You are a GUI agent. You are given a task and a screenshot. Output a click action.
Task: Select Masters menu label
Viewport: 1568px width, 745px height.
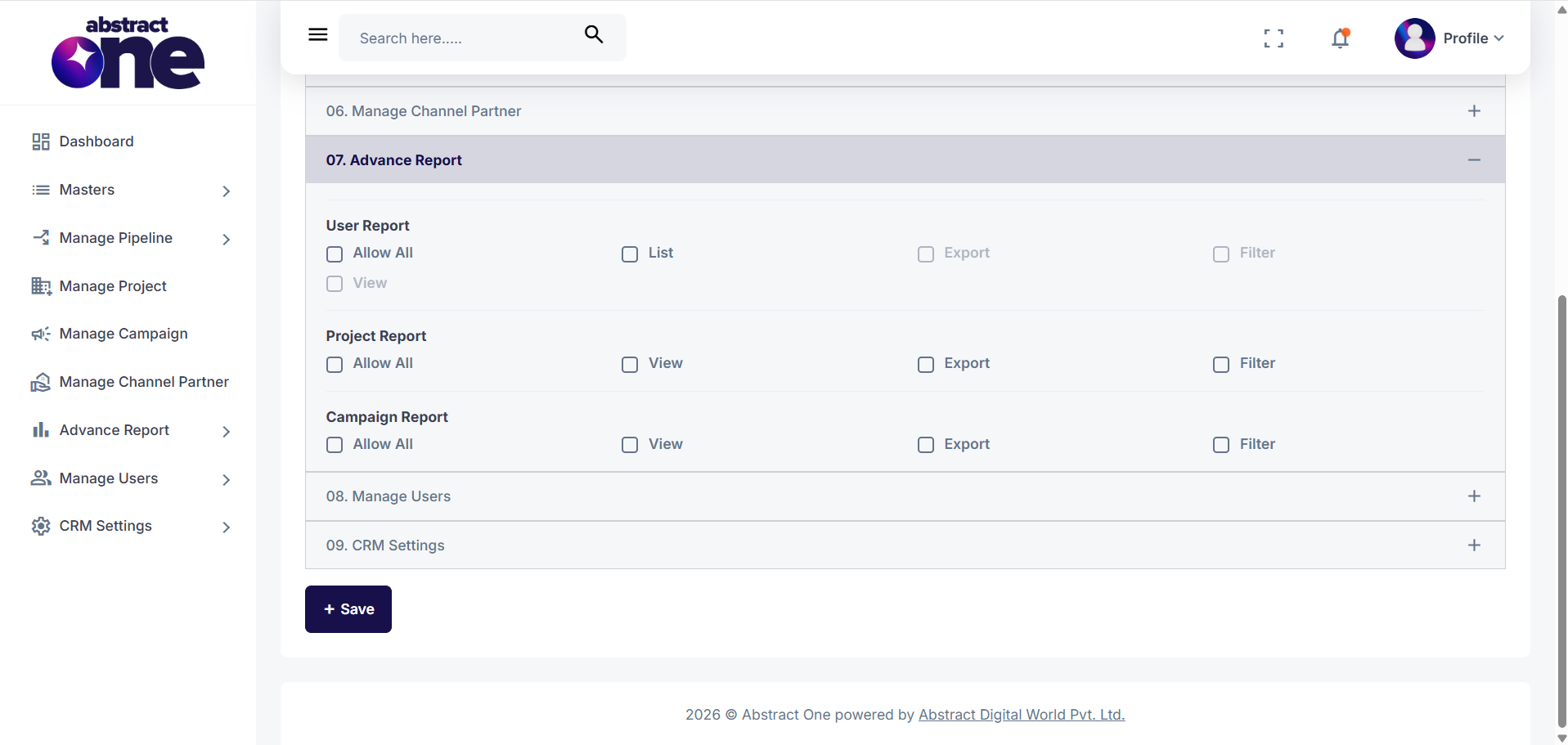(x=87, y=190)
